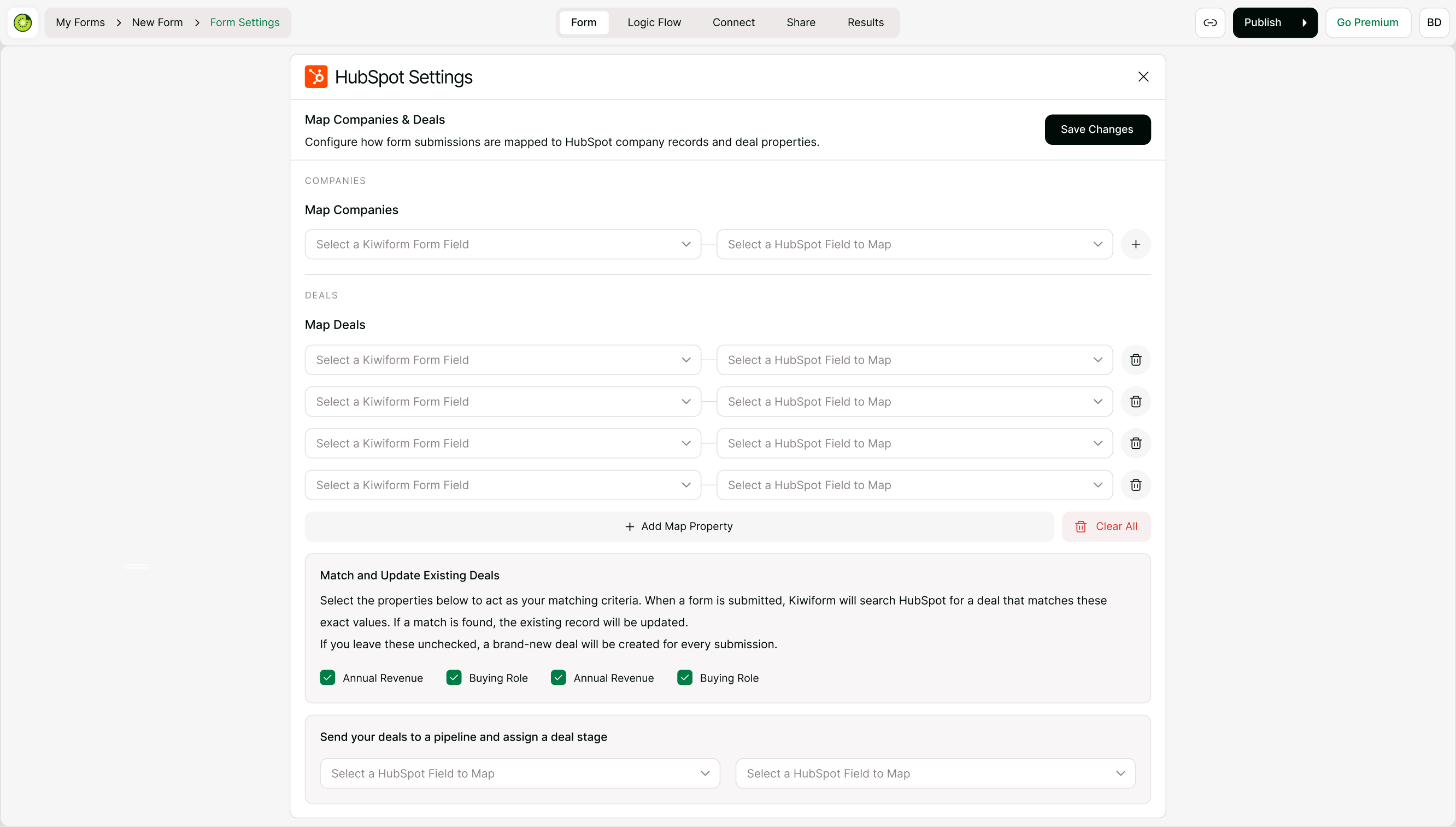Screen dimensions: 1456x827
Task: Switch to the Form tab
Action: (x=584, y=23)
